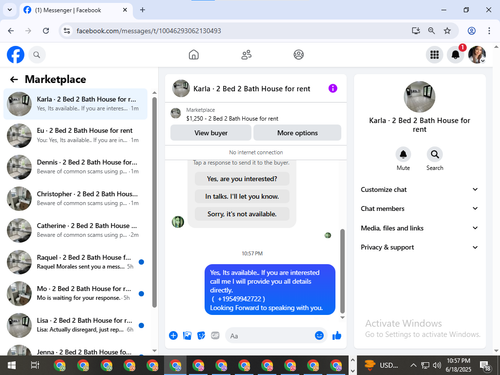Viewport: 500px width, 375px height.
Task: Choose a GIF icon in composer
Action: coord(215,335)
